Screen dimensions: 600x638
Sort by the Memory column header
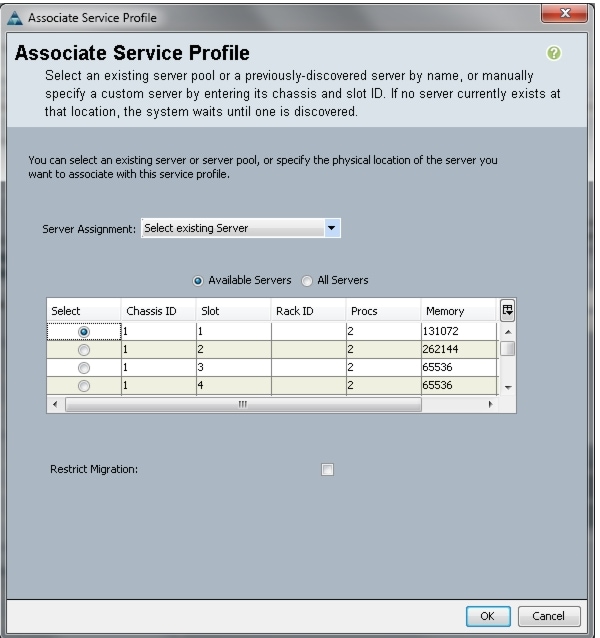[458, 311]
